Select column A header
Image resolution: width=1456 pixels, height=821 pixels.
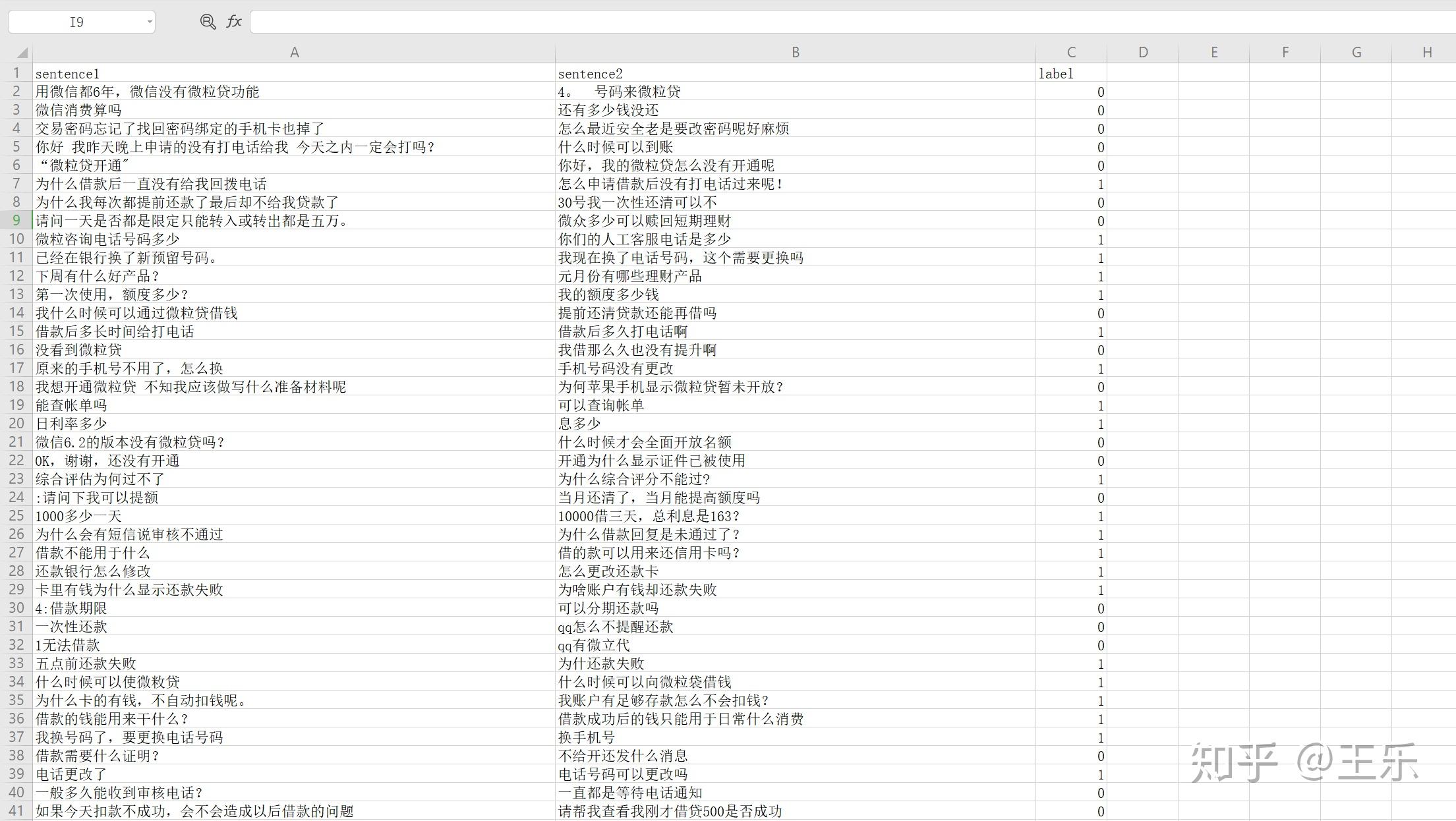pos(294,51)
